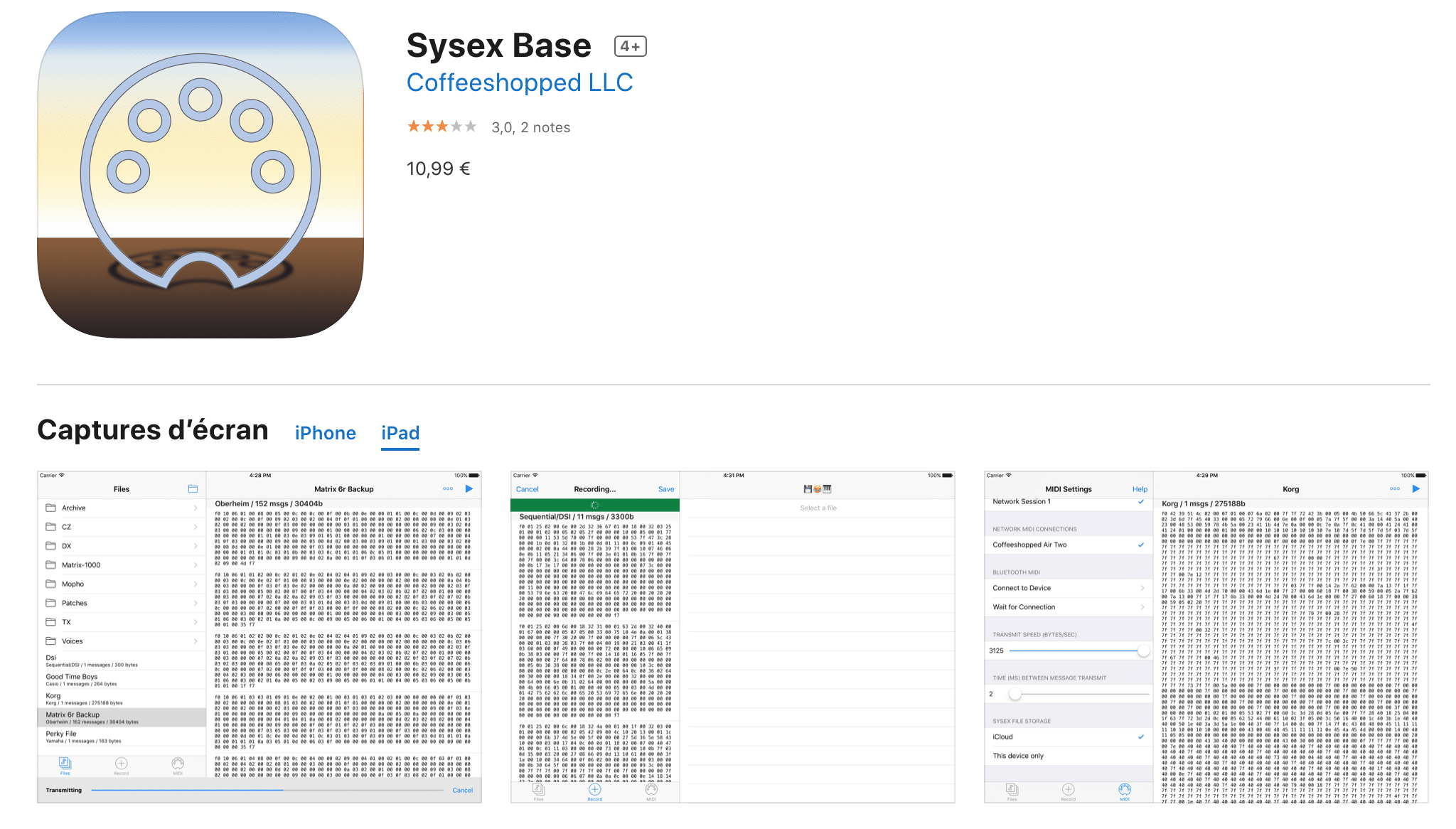Expand the Matrix-1000 folder chevron
Image resolution: width=1456 pixels, height=829 pixels.
coord(196,565)
